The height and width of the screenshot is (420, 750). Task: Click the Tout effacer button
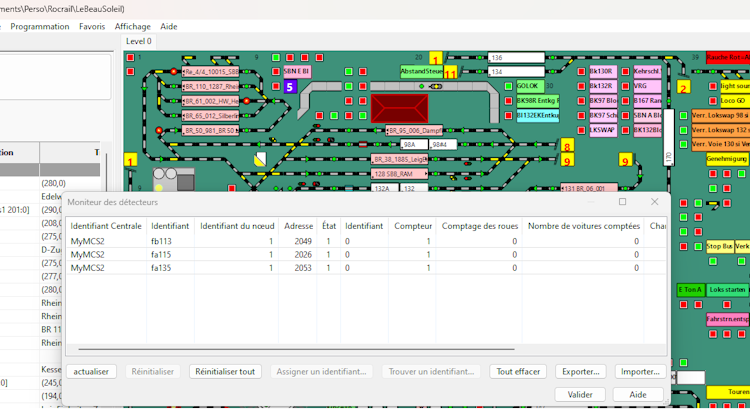(518, 371)
